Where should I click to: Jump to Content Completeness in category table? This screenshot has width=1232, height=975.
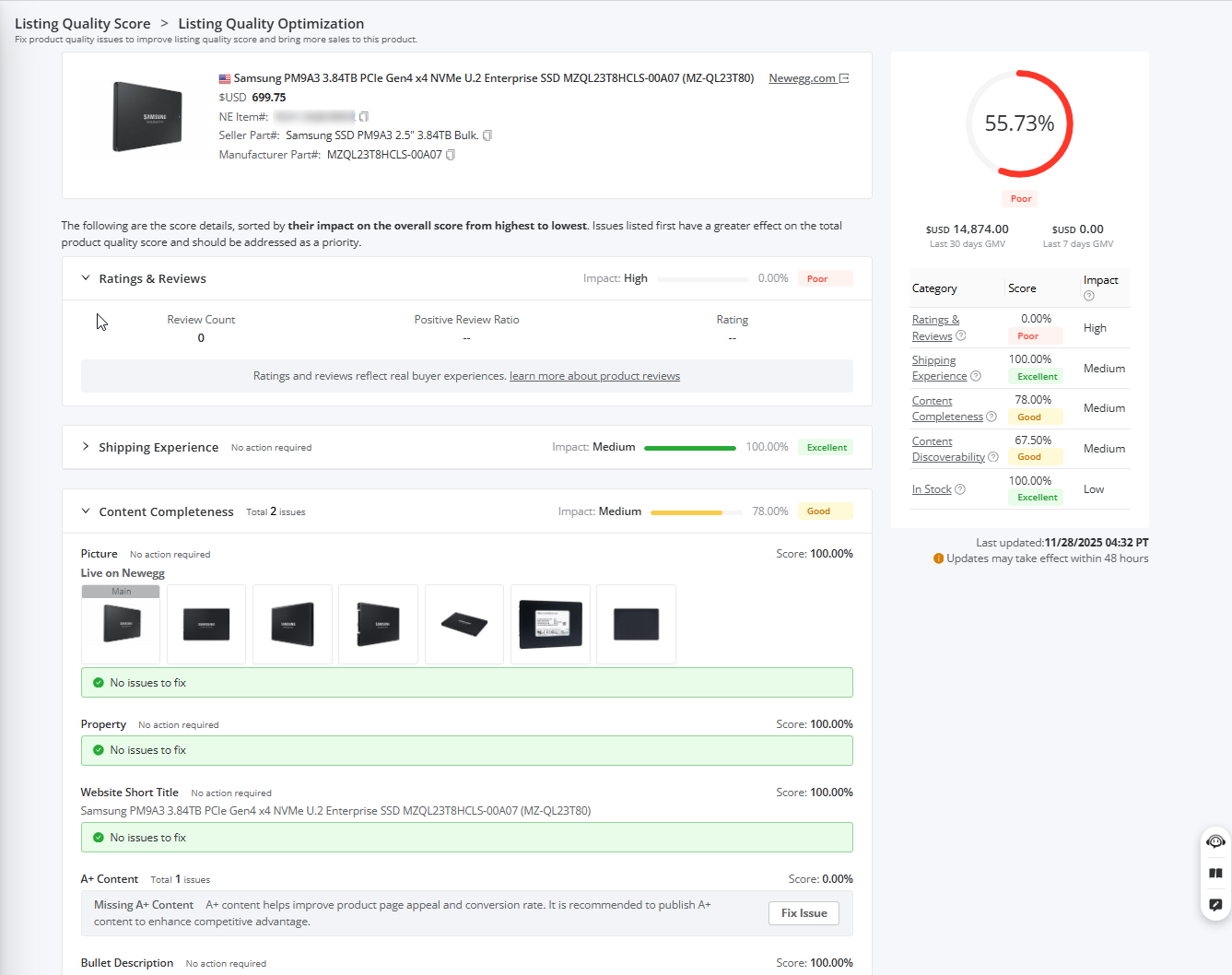click(946, 408)
